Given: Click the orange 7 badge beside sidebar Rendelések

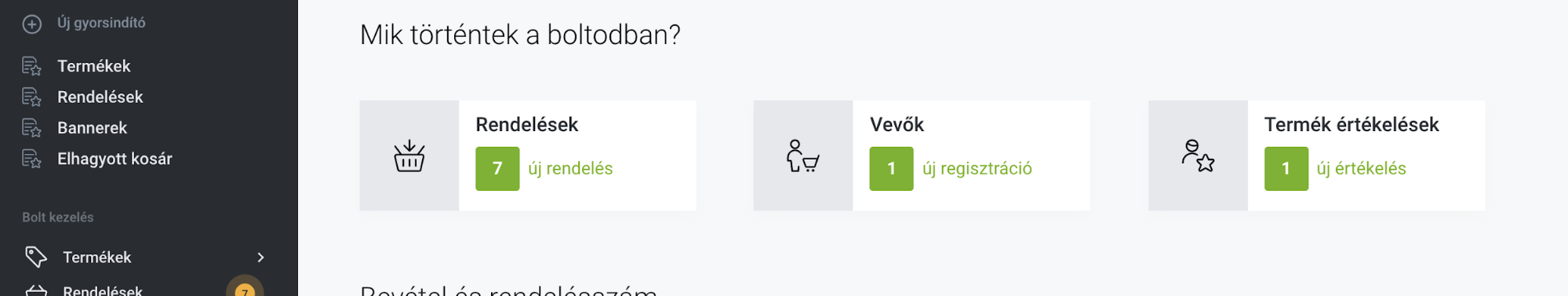Looking at the screenshot, I should pos(245,287).
